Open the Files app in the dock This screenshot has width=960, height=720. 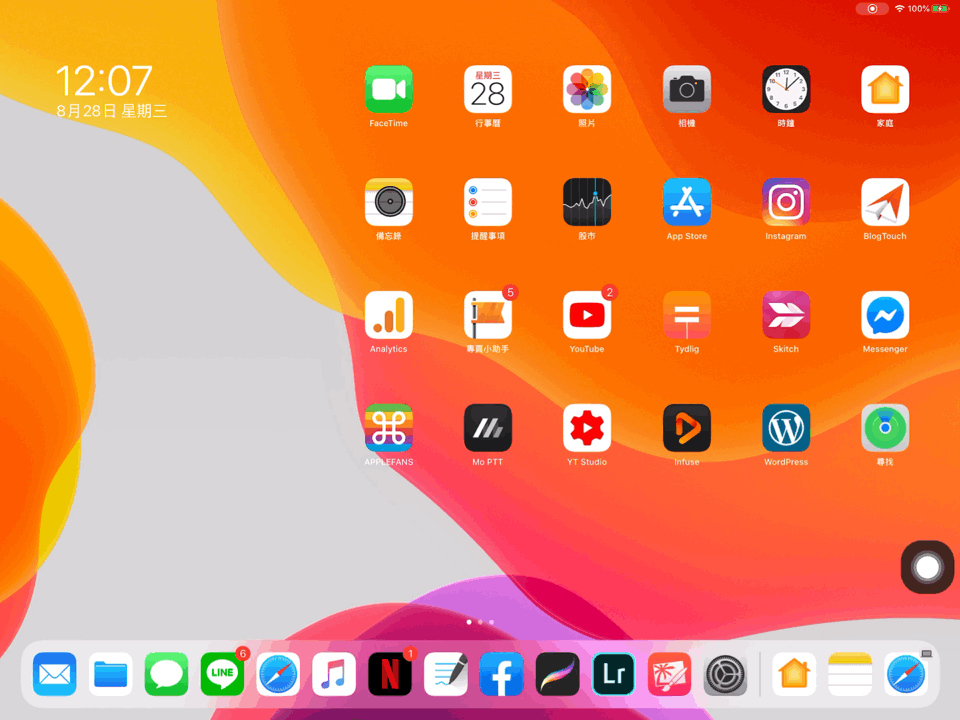(110, 674)
